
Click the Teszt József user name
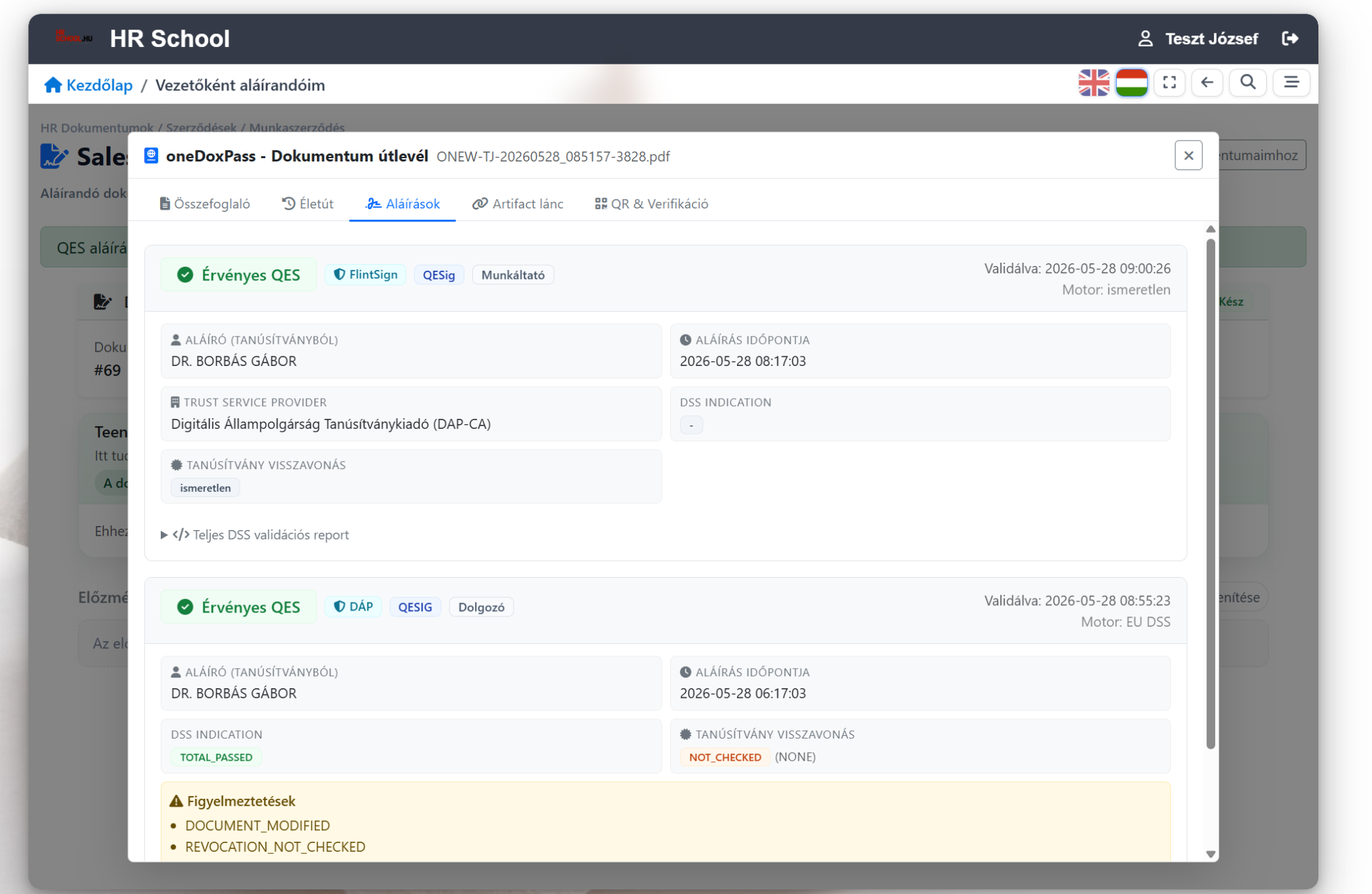(1212, 39)
